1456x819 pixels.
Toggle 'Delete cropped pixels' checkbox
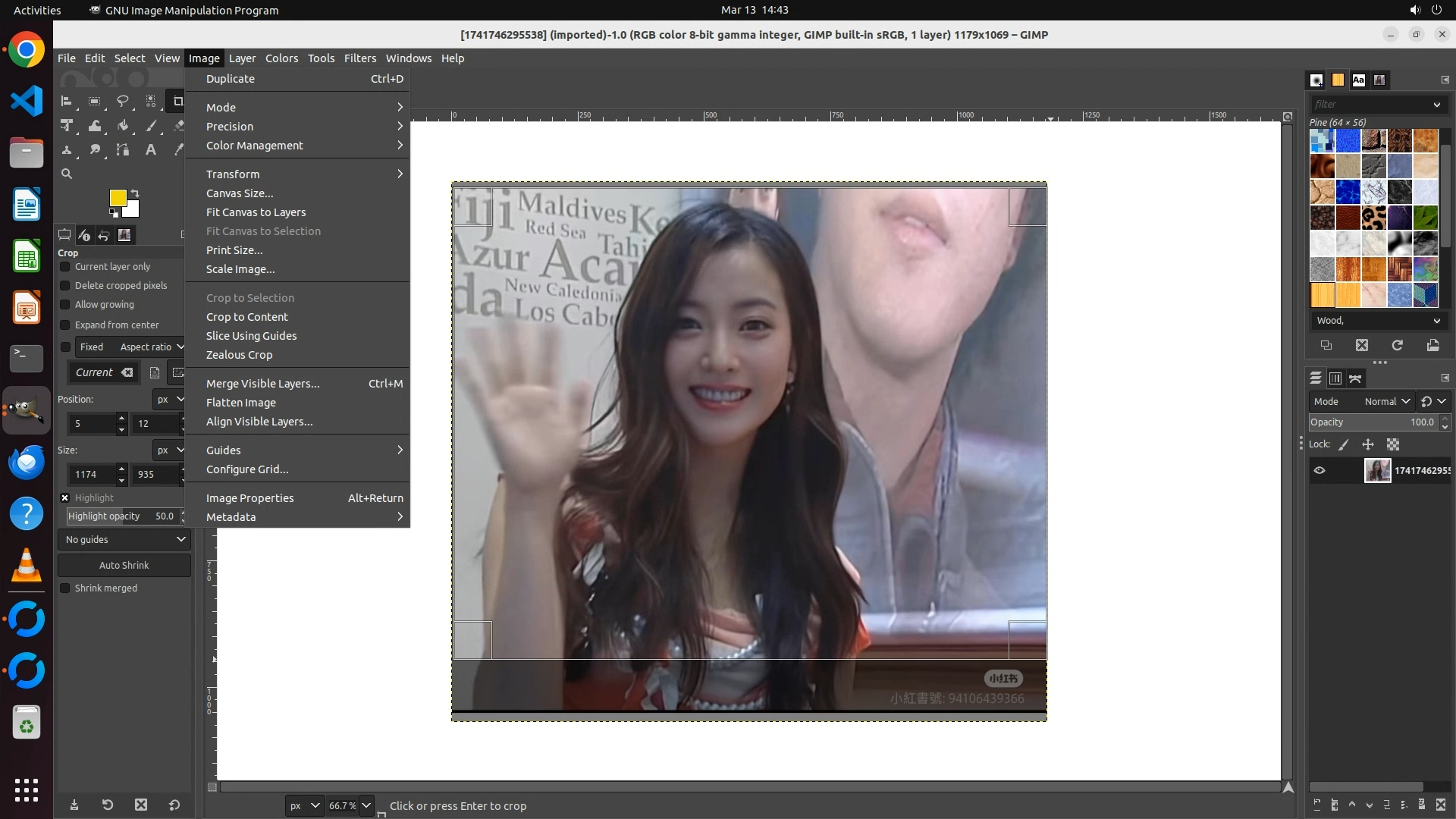65,286
